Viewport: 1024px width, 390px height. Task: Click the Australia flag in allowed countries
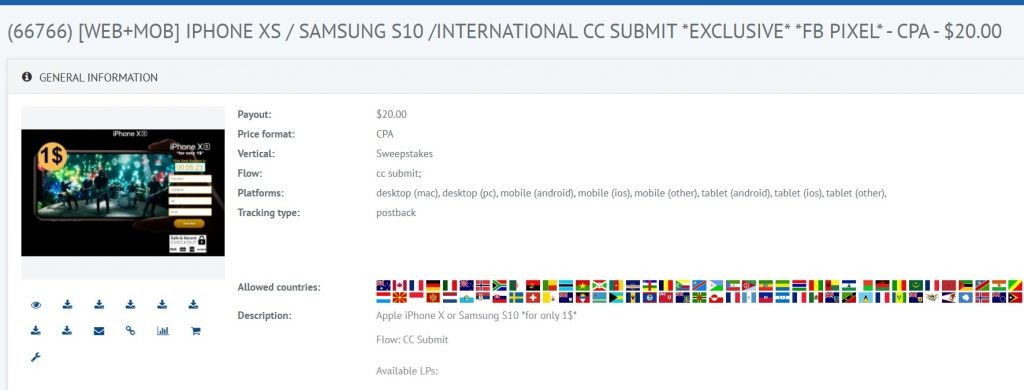(383, 285)
